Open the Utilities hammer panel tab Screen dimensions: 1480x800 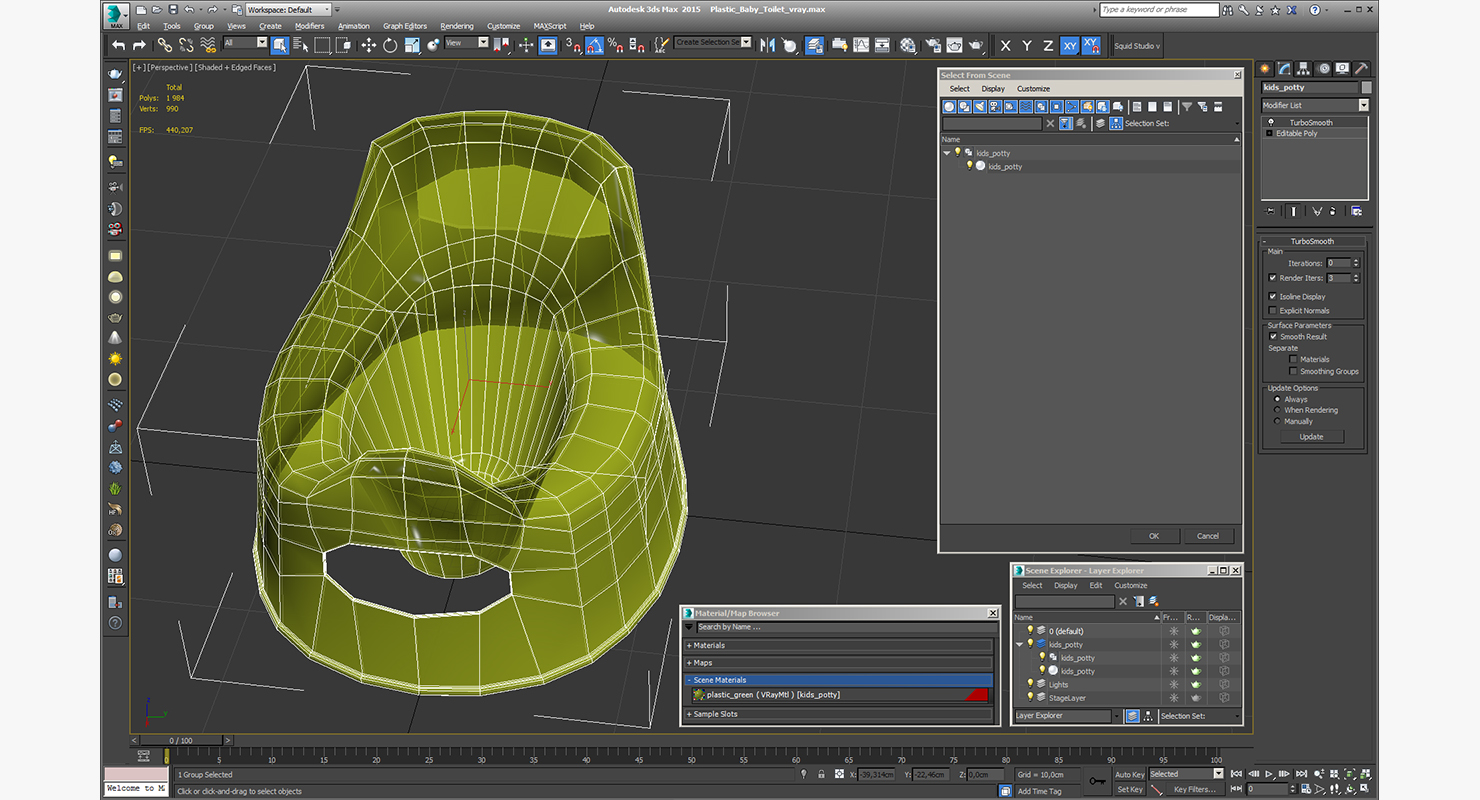(x=1362, y=68)
